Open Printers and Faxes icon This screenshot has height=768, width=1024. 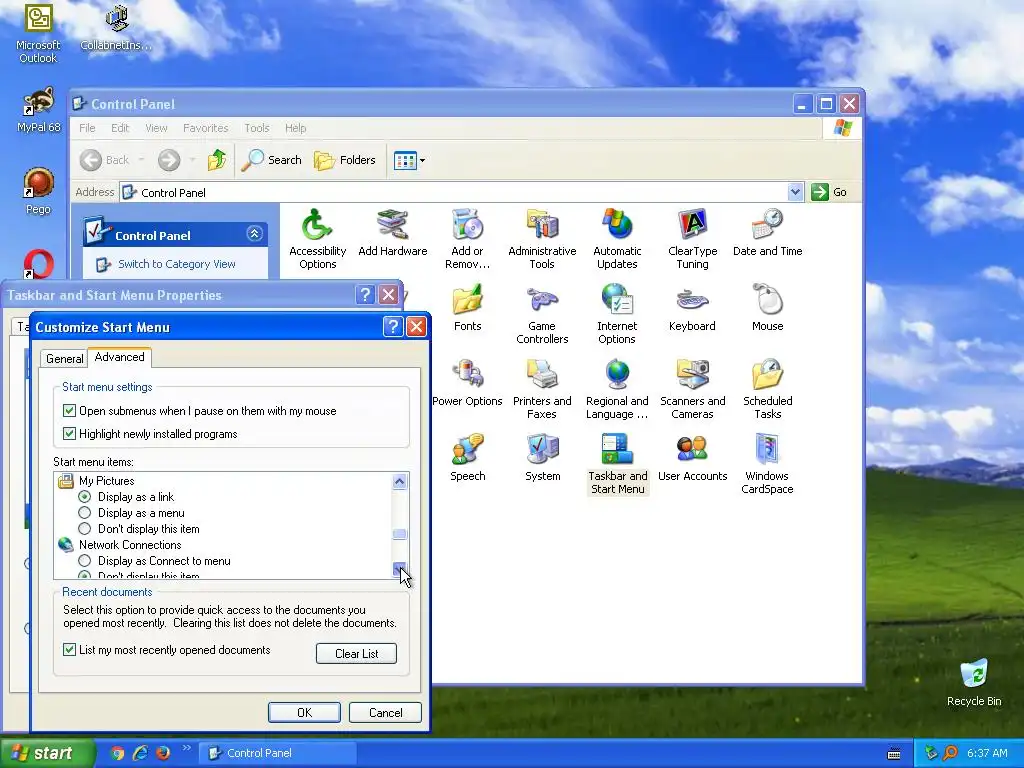(x=542, y=389)
